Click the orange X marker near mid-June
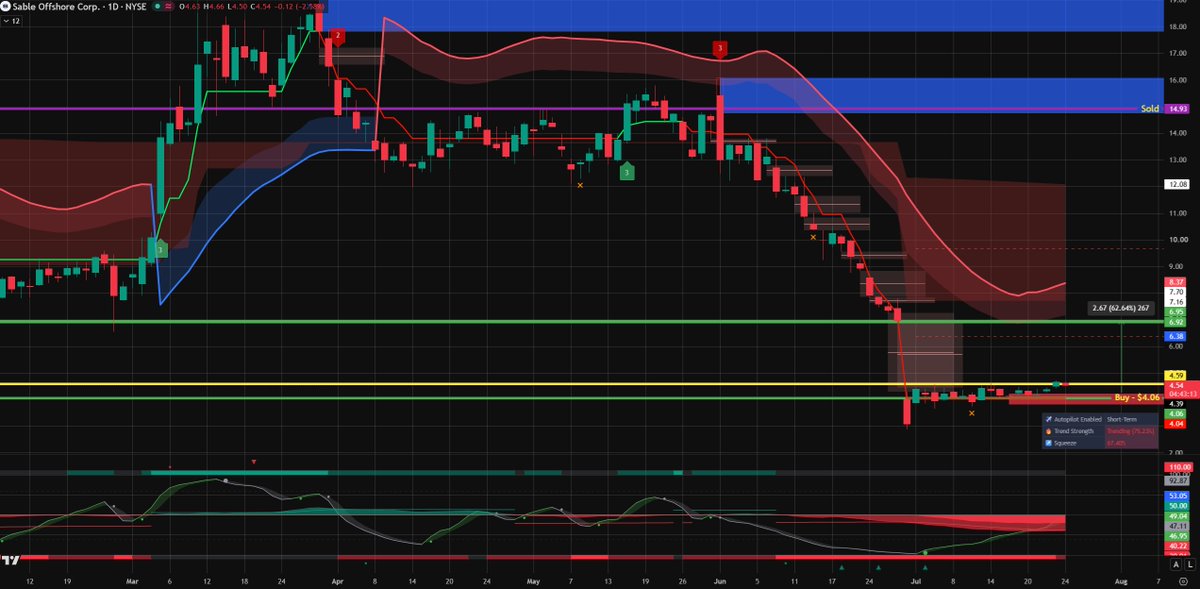This screenshot has height=589, width=1200. coord(813,237)
